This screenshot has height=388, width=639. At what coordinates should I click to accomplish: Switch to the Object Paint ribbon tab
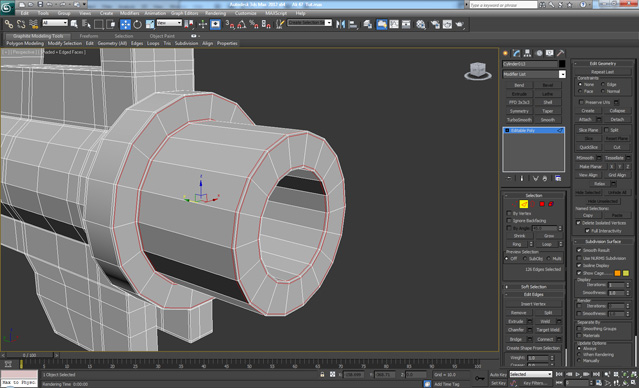[x=162, y=36]
